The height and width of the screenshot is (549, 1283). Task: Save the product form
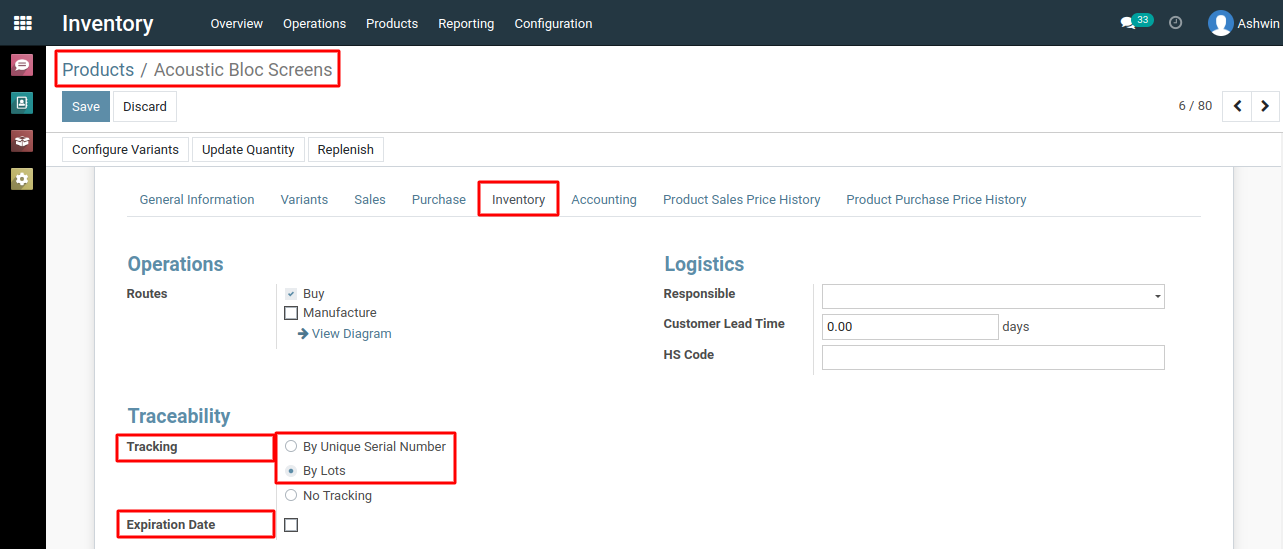(86, 107)
